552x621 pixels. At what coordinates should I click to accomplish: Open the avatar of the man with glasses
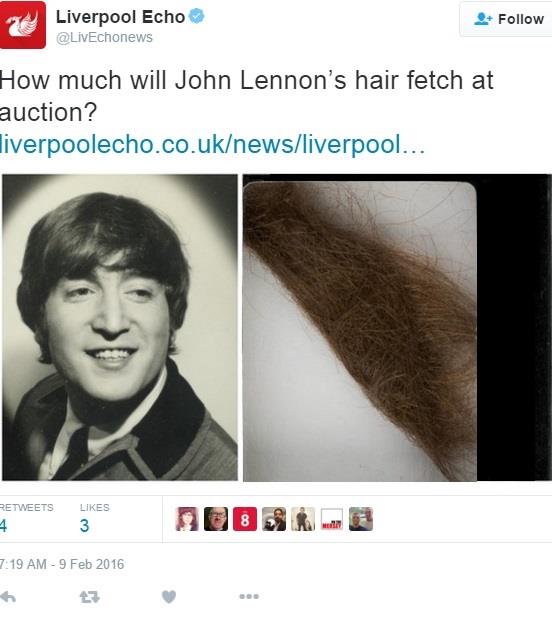tap(216, 519)
